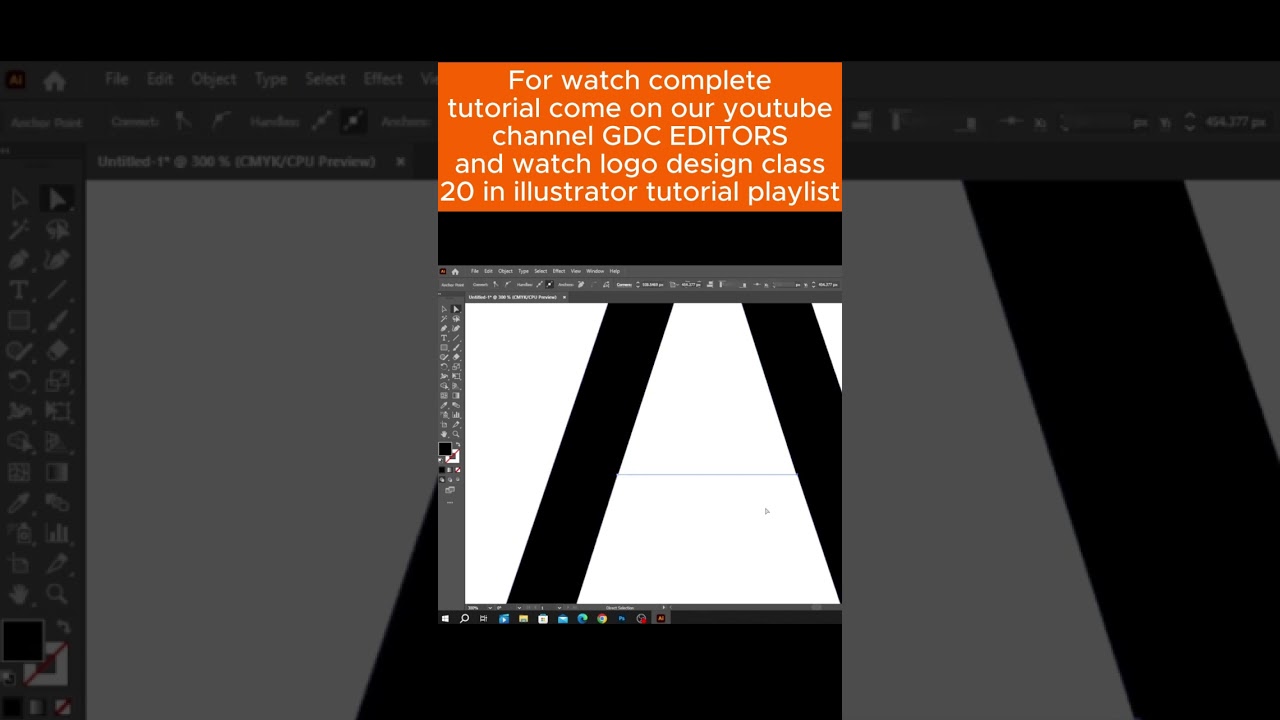Image resolution: width=1280 pixels, height=720 pixels.
Task: Select the Zoom tool
Action: pyautogui.click(x=456, y=434)
